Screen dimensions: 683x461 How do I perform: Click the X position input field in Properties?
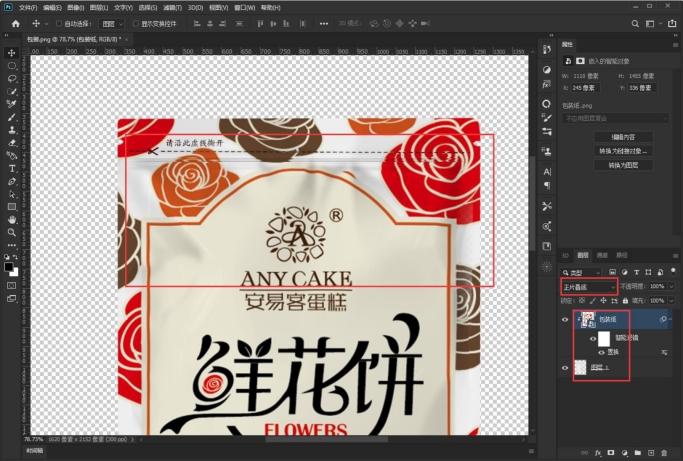tap(585, 88)
